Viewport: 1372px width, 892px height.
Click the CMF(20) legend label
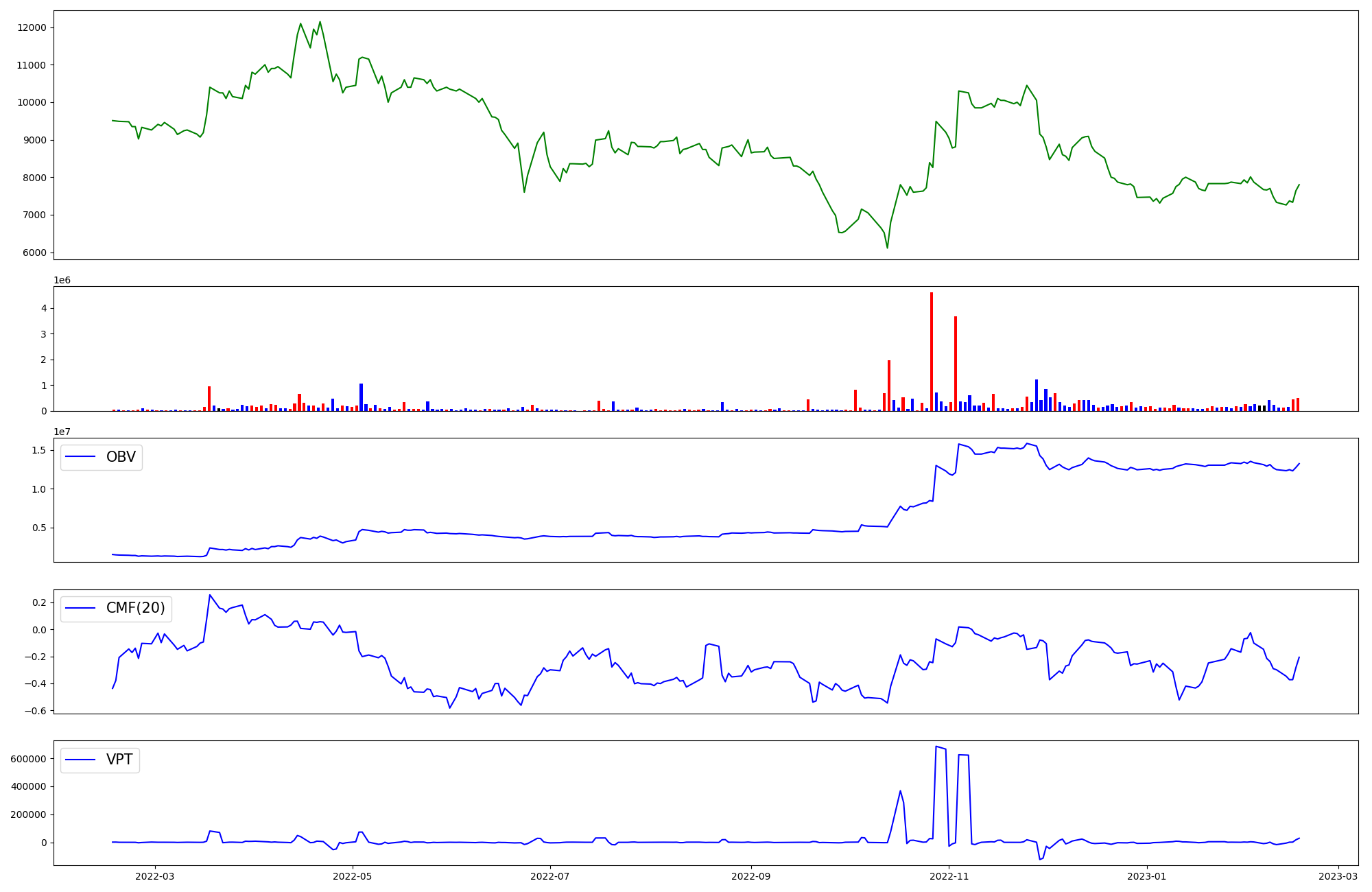(135, 608)
